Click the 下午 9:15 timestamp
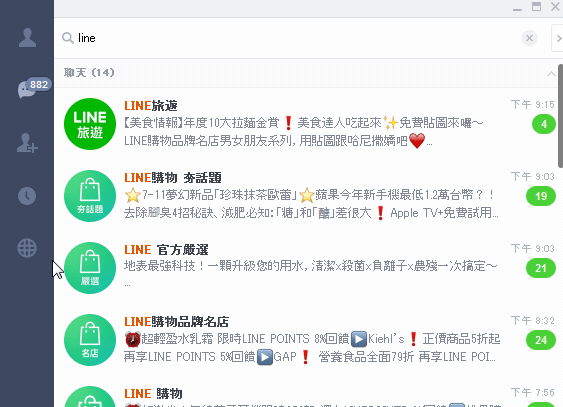Viewport: 563px width, 407px height. [533, 104]
